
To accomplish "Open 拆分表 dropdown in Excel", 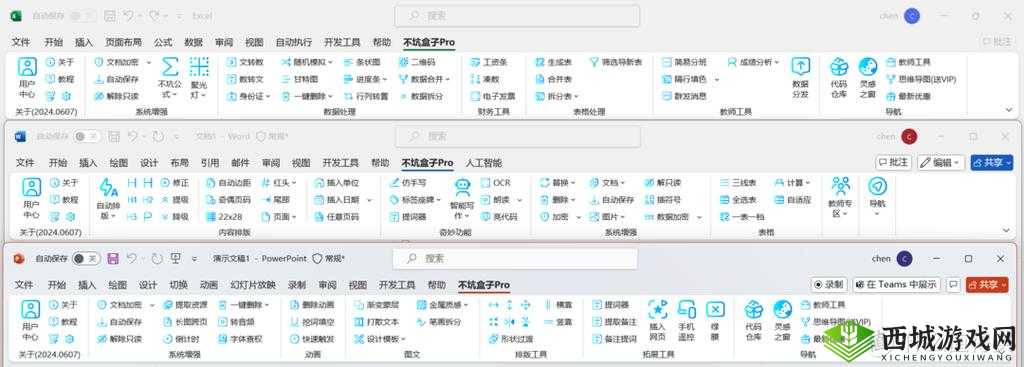I will pyautogui.click(x=556, y=96).
